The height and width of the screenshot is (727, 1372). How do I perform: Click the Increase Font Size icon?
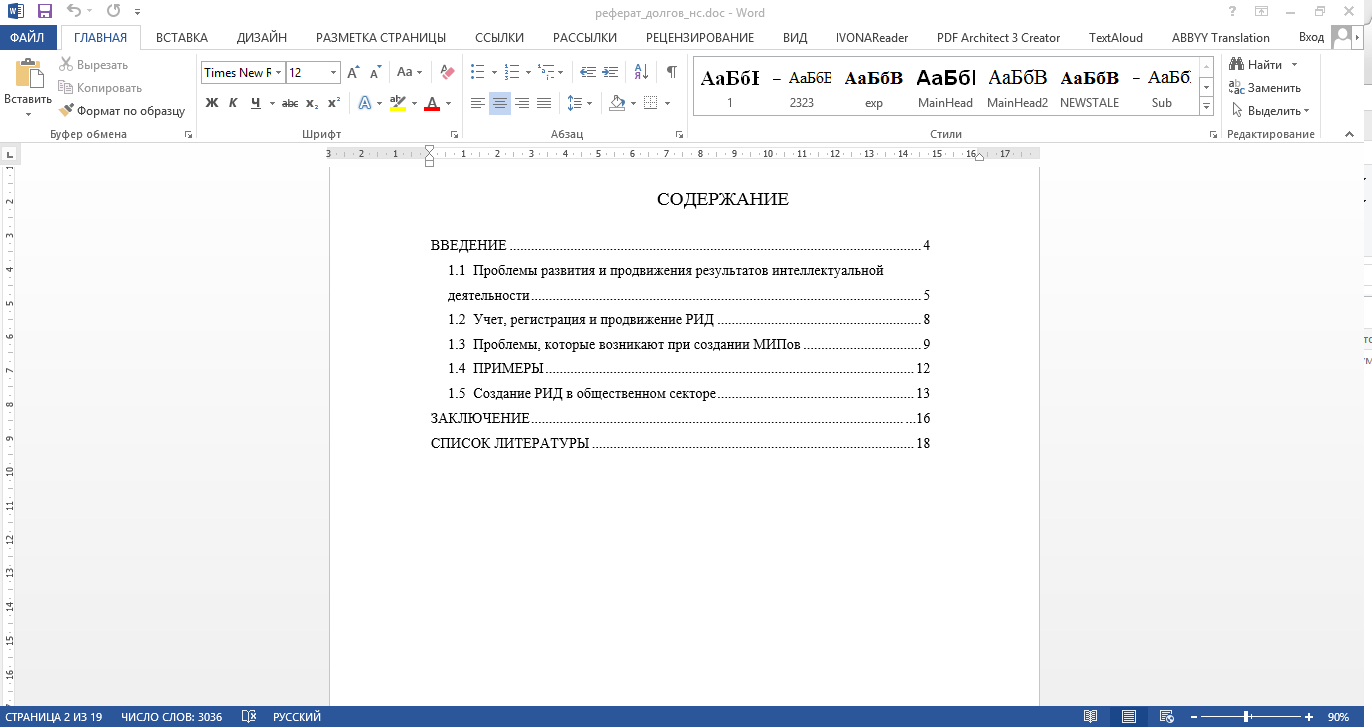pos(353,72)
